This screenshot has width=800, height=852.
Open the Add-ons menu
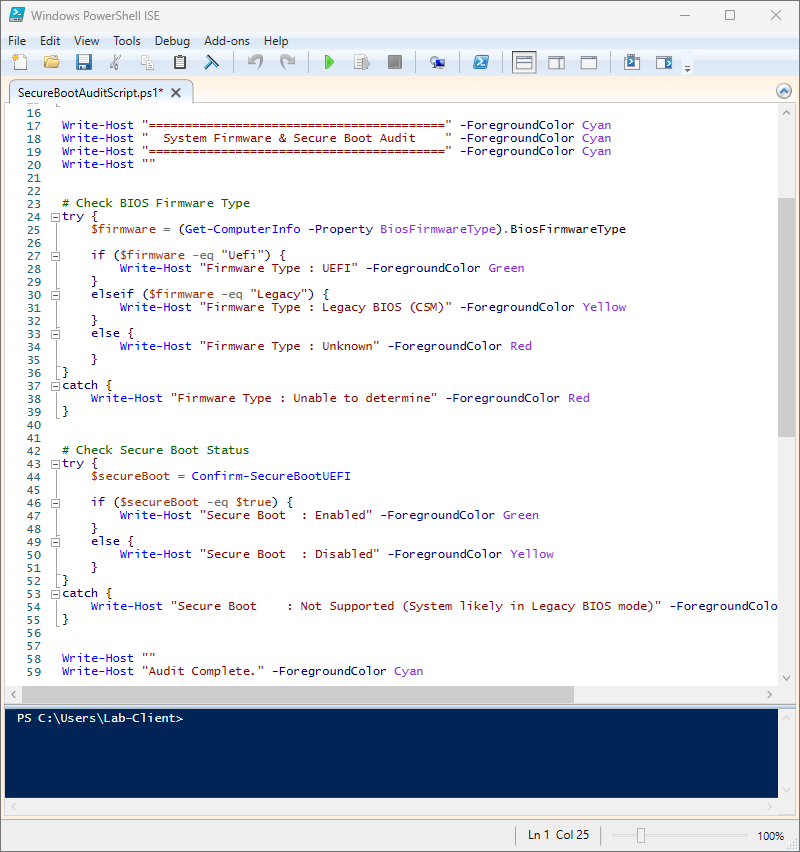click(226, 41)
